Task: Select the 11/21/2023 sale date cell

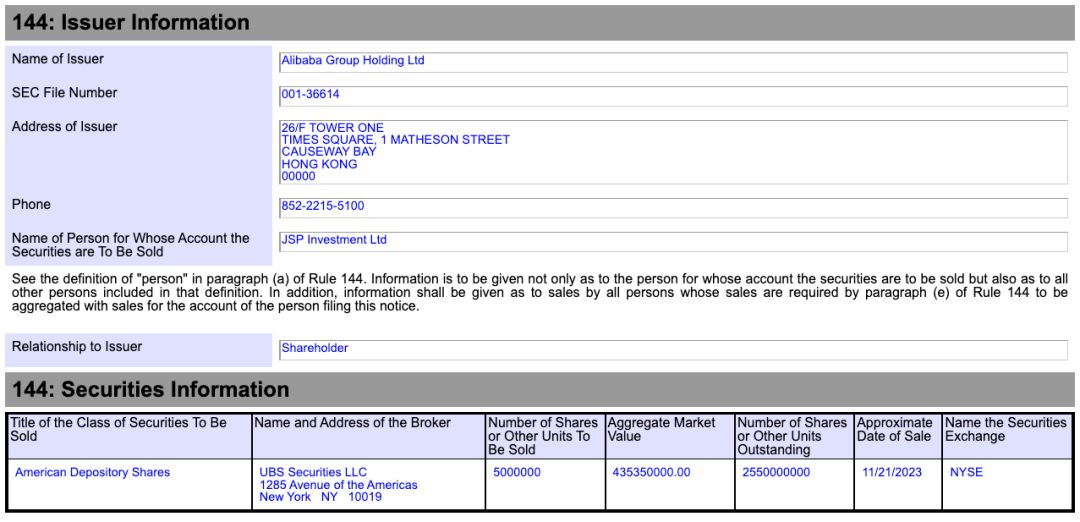Action: [891, 473]
